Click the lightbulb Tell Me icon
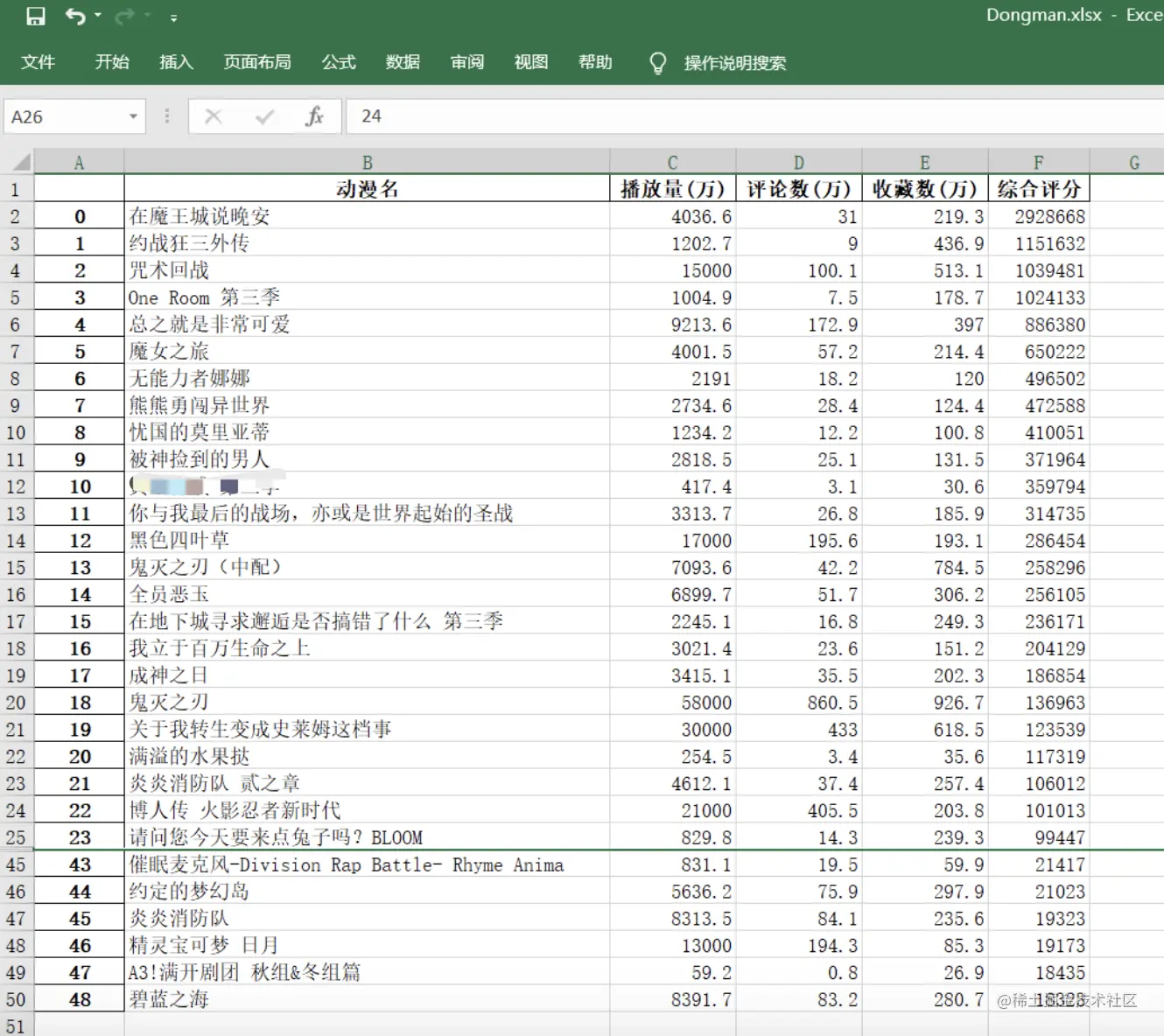1164x1036 pixels. coord(658,63)
